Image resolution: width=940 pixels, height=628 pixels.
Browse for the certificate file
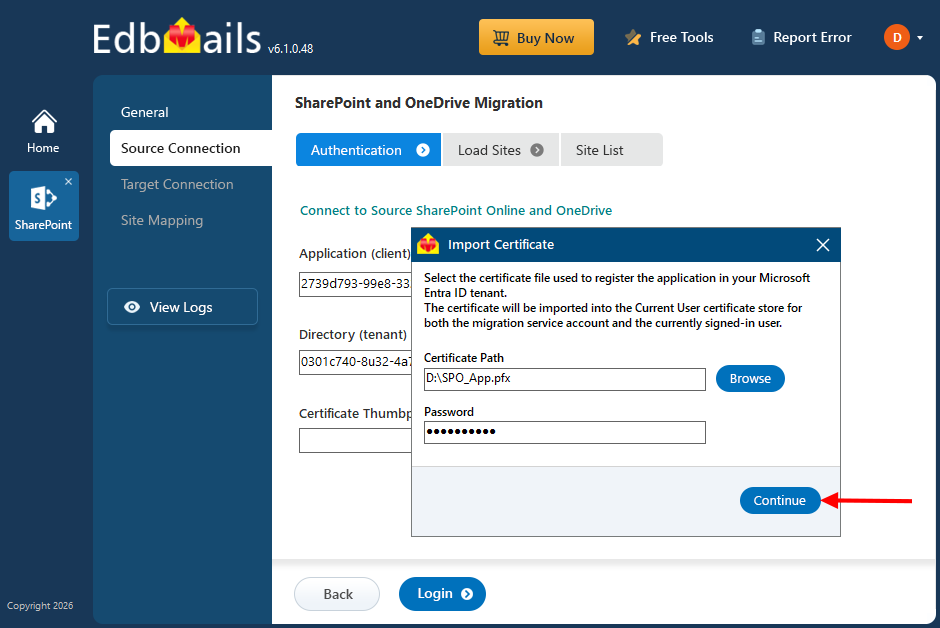750,379
